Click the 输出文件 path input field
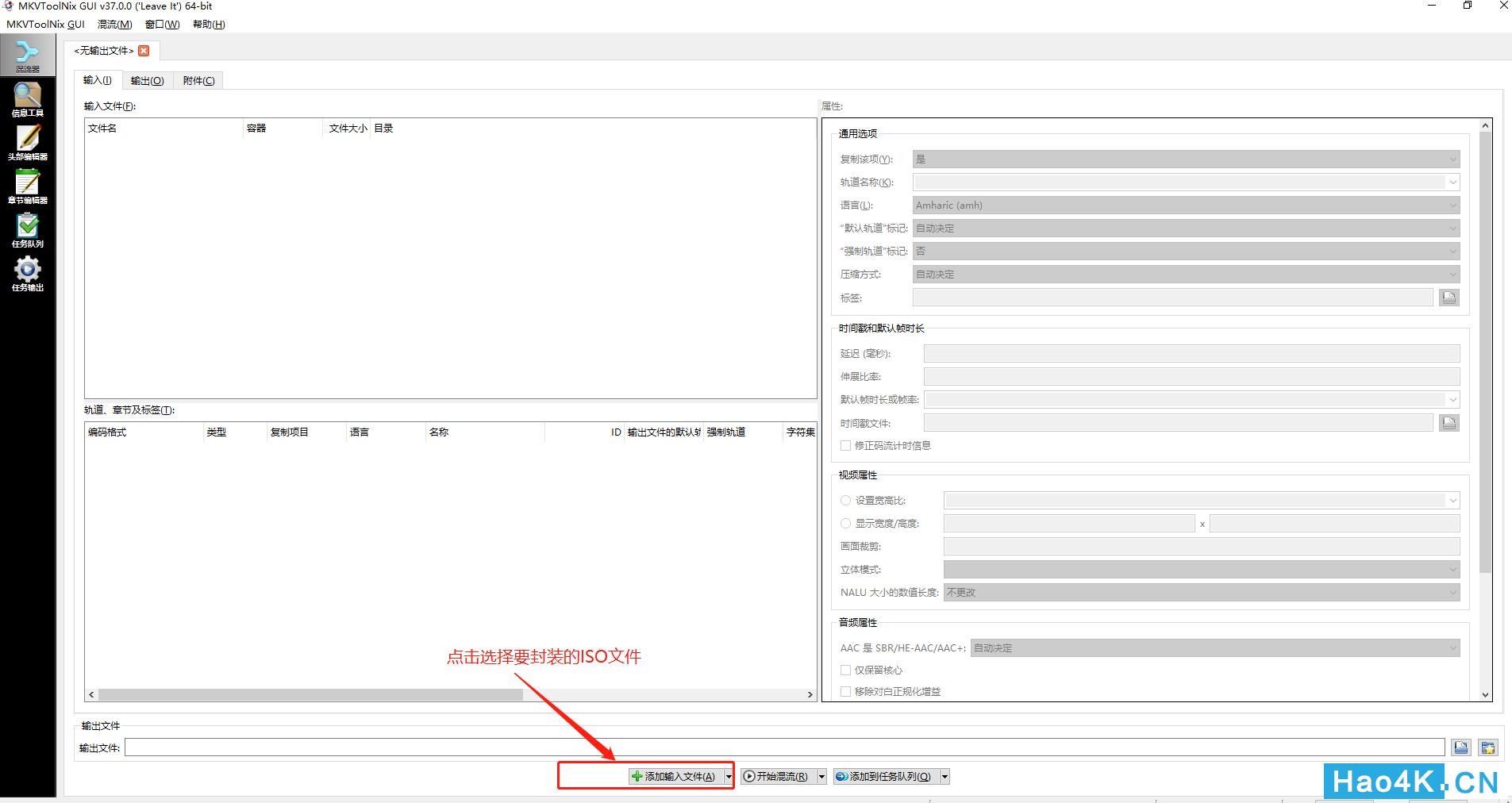The image size is (1512, 803). pos(784,747)
